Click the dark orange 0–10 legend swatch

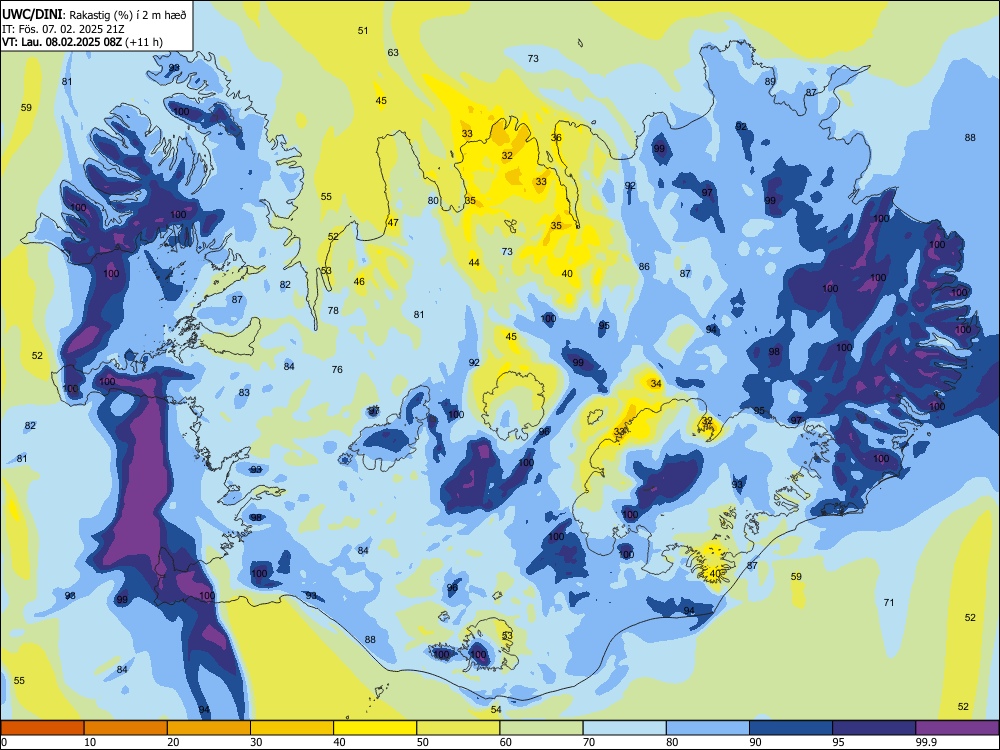pos(42,728)
